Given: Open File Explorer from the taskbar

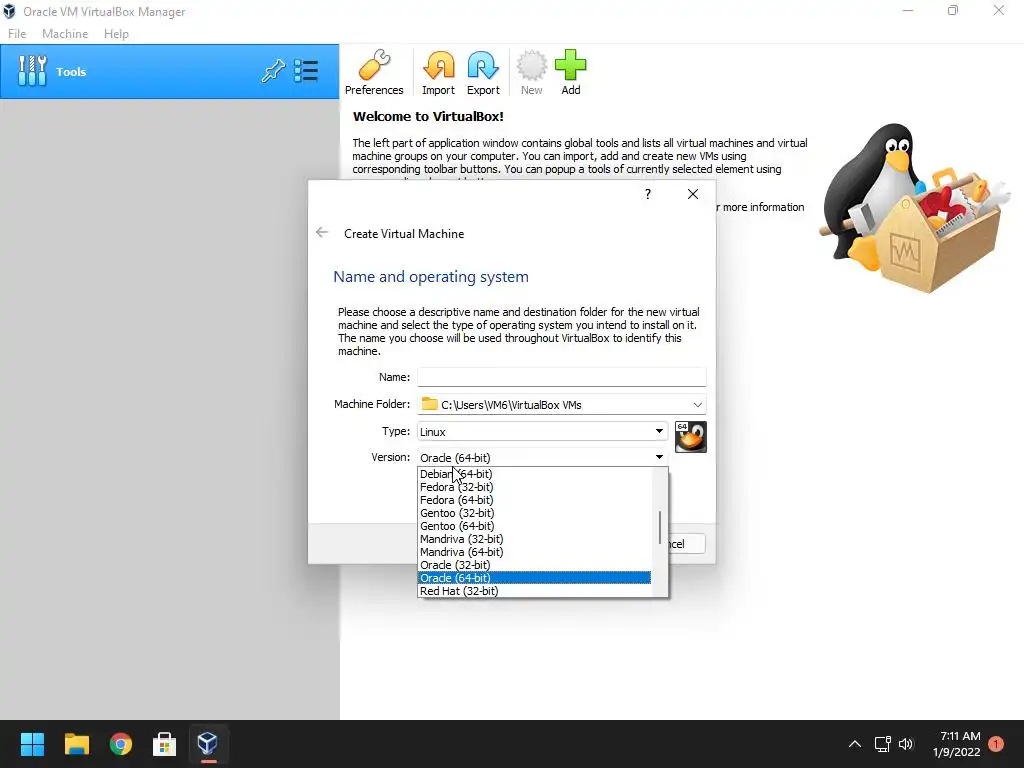Looking at the screenshot, I should (x=76, y=744).
